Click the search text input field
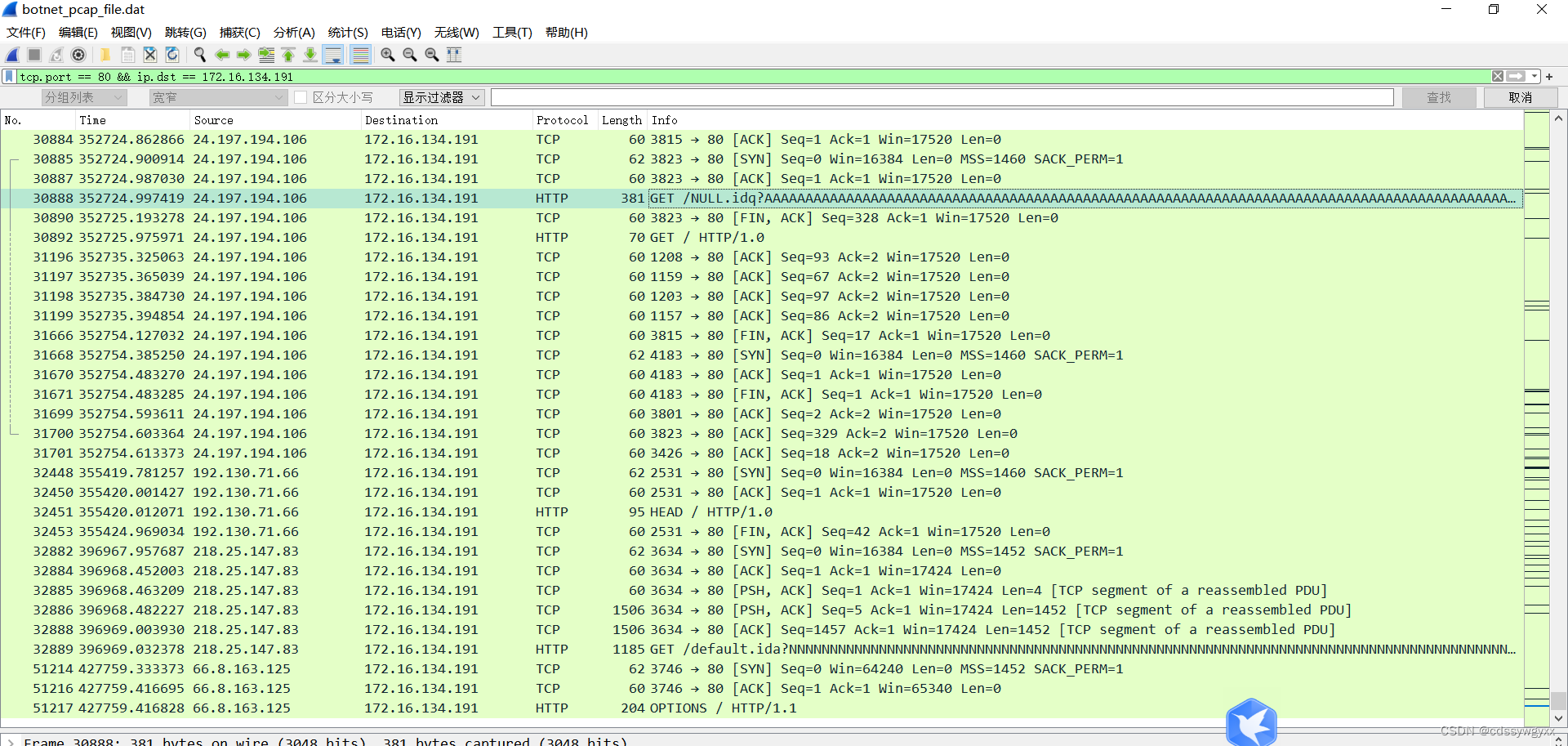This screenshot has height=746, width=1568. [942, 97]
